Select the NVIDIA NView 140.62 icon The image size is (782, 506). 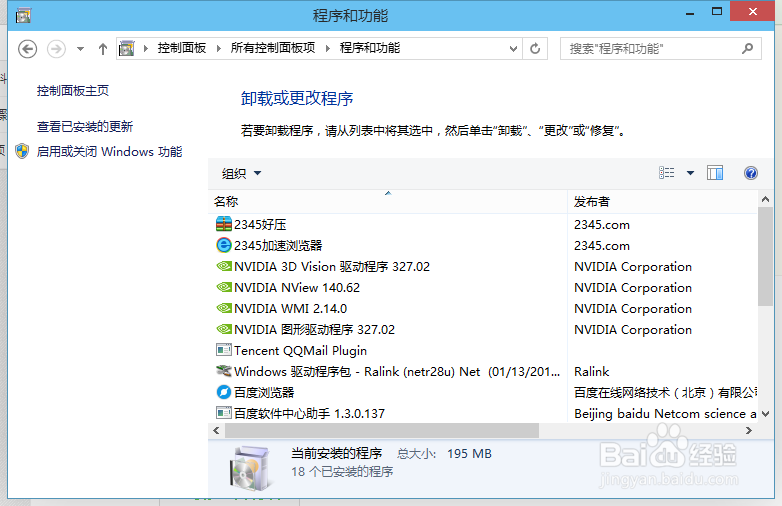(x=224, y=287)
